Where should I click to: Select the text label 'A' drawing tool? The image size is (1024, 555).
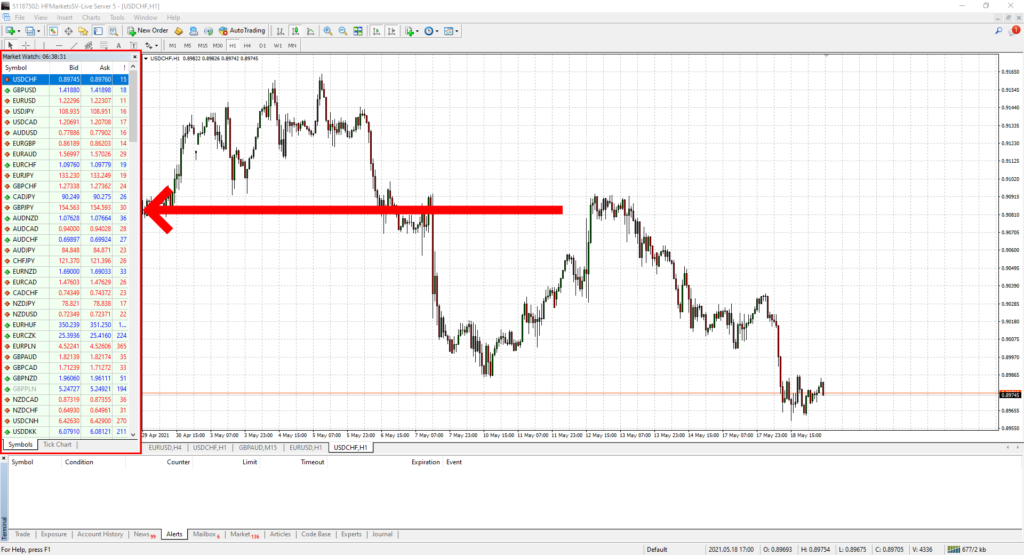click(x=118, y=46)
